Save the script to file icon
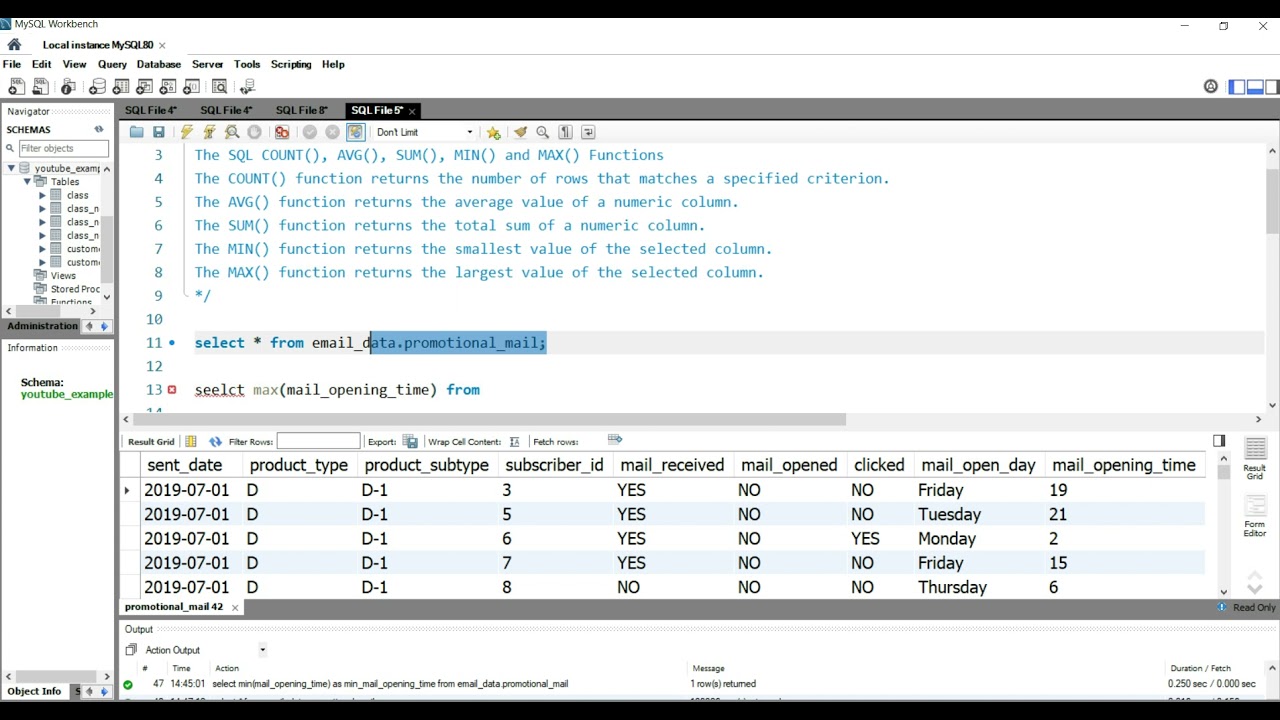Viewport: 1280px width, 720px height. [x=158, y=132]
